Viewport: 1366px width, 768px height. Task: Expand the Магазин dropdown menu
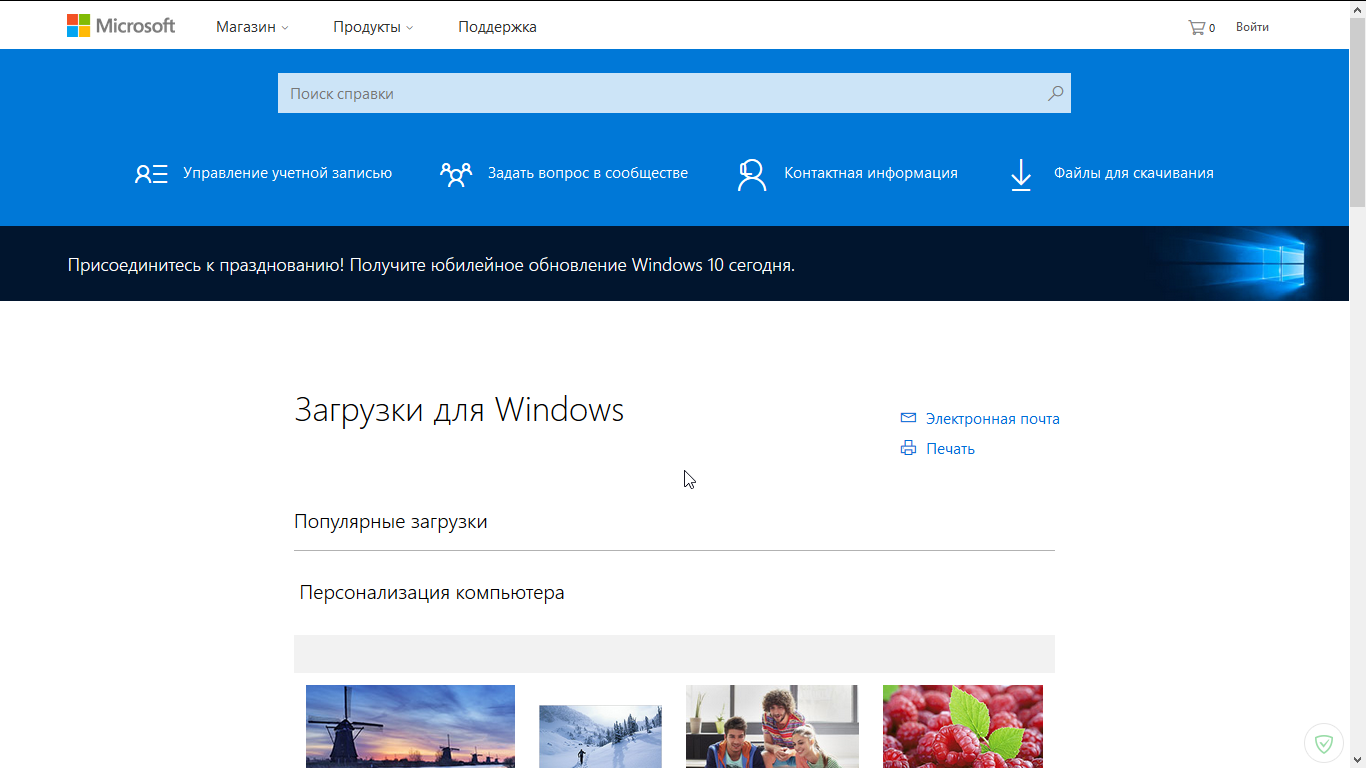click(252, 27)
